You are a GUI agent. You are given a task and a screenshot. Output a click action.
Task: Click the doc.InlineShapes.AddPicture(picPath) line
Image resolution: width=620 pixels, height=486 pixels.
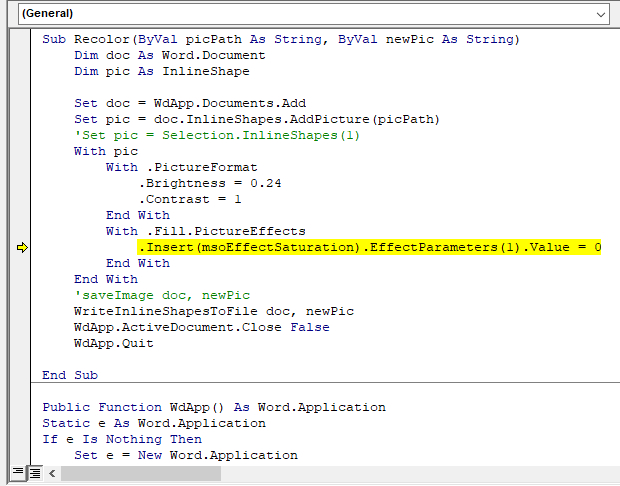[x=257, y=119]
